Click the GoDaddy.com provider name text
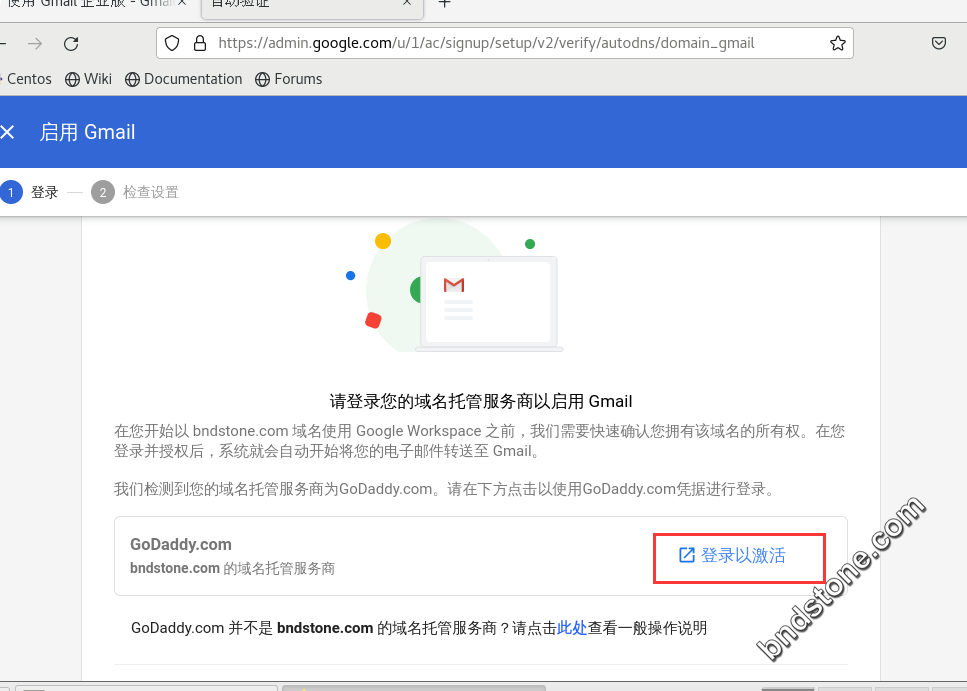The height and width of the screenshot is (691, 967). [x=181, y=544]
